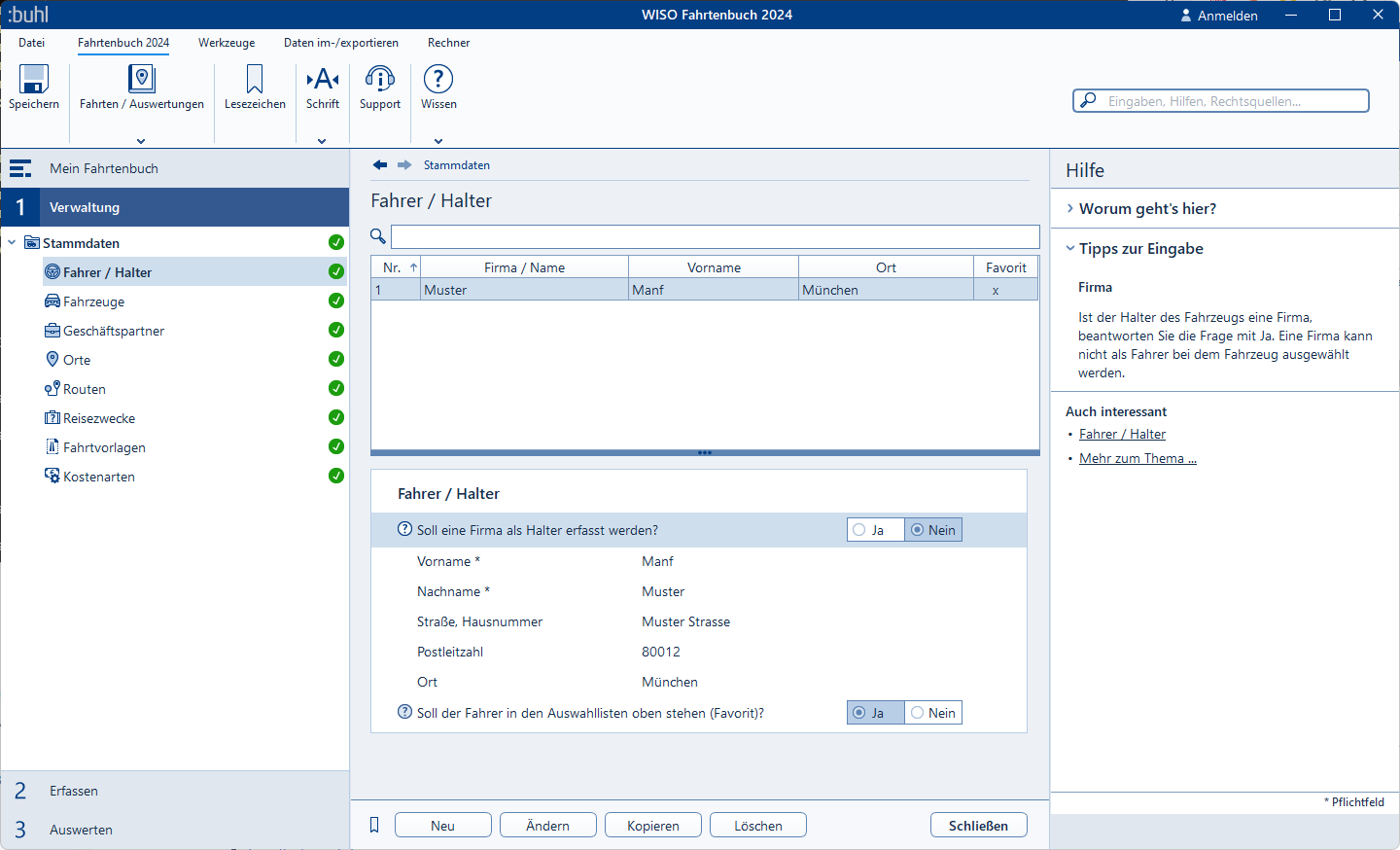Viewport: 1400px width, 850px height.
Task: Open the Datei menu
Action: click(x=32, y=43)
